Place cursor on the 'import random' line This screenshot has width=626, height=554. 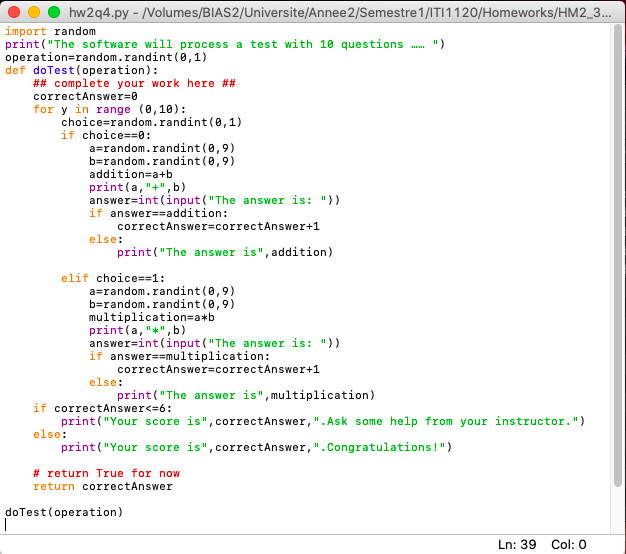coord(46,32)
